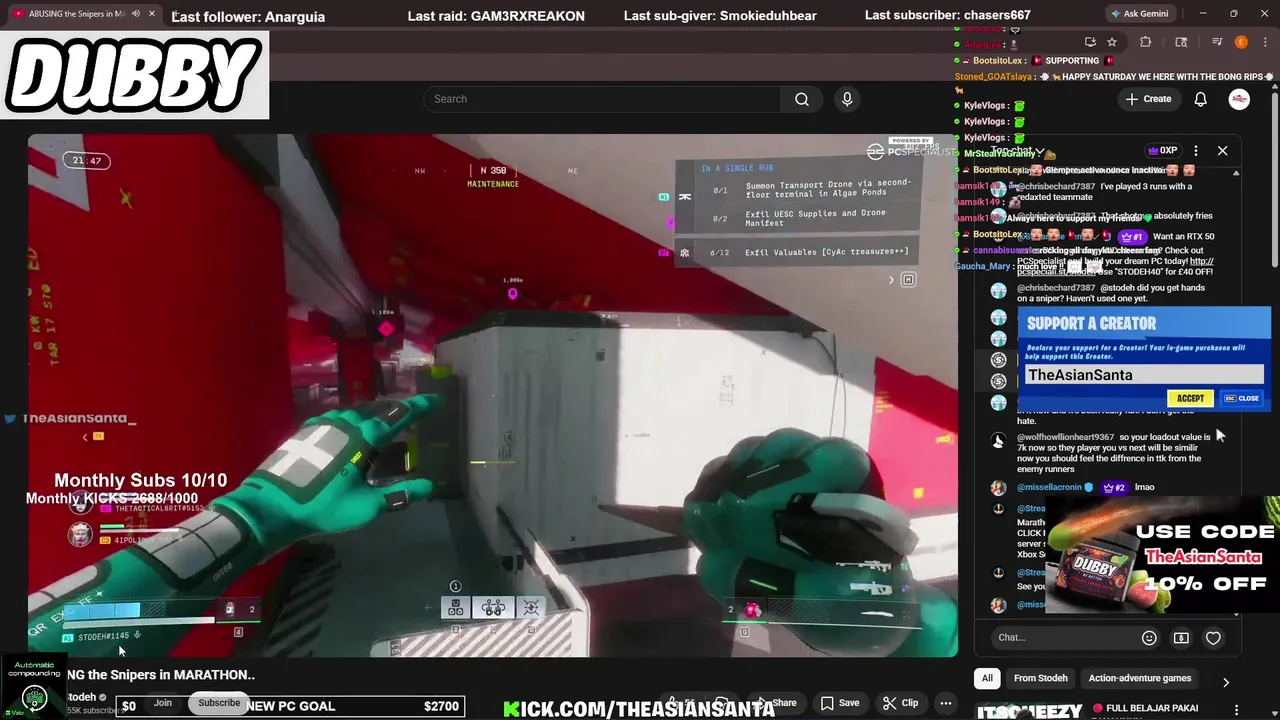Click the chat heart reaction icon
This screenshot has width=1280, height=720.
[1213, 637]
